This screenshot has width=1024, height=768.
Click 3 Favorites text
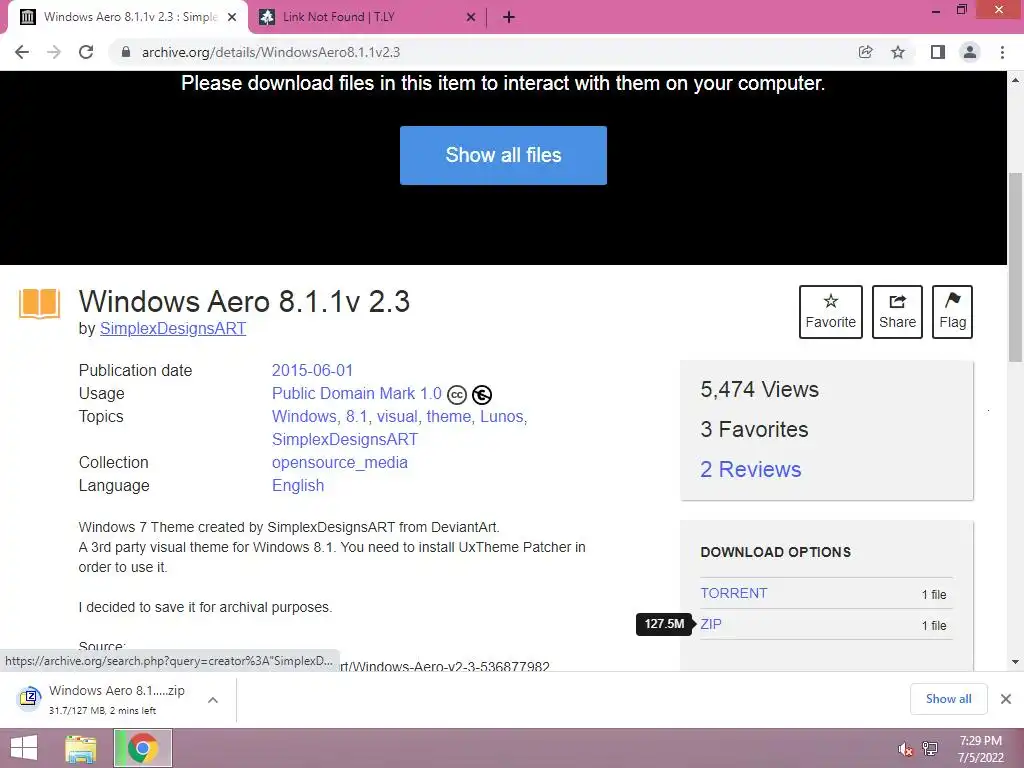click(754, 429)
